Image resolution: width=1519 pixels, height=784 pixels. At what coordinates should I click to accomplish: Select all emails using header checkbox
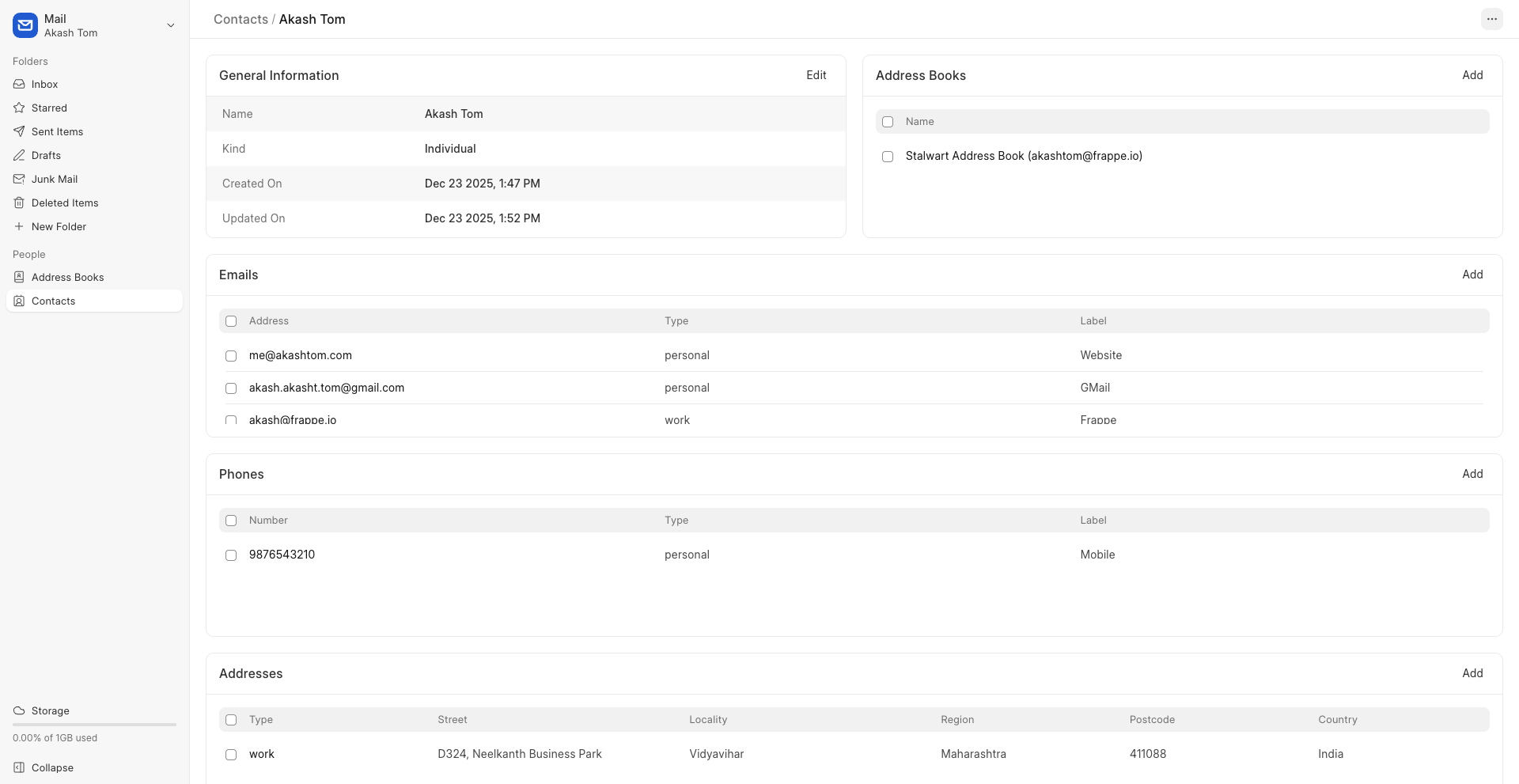click(x=231, y=321)
